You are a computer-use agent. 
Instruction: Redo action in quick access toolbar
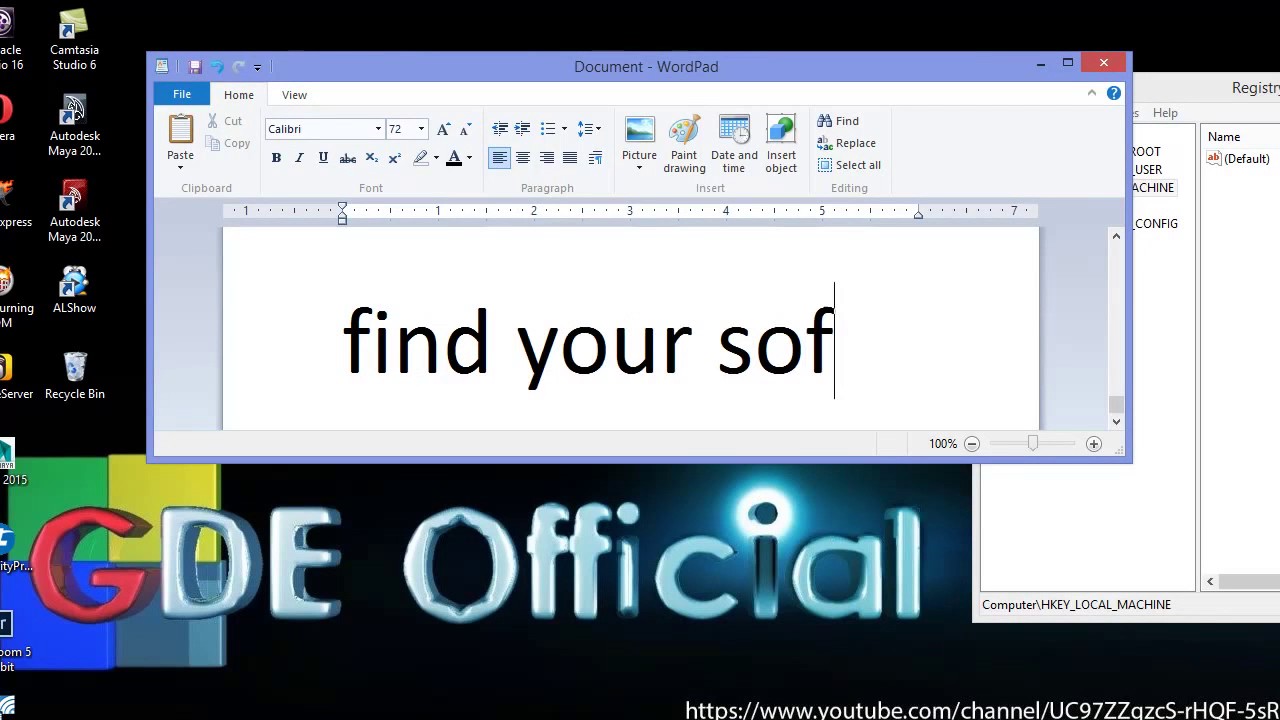(x=238, y=66)
